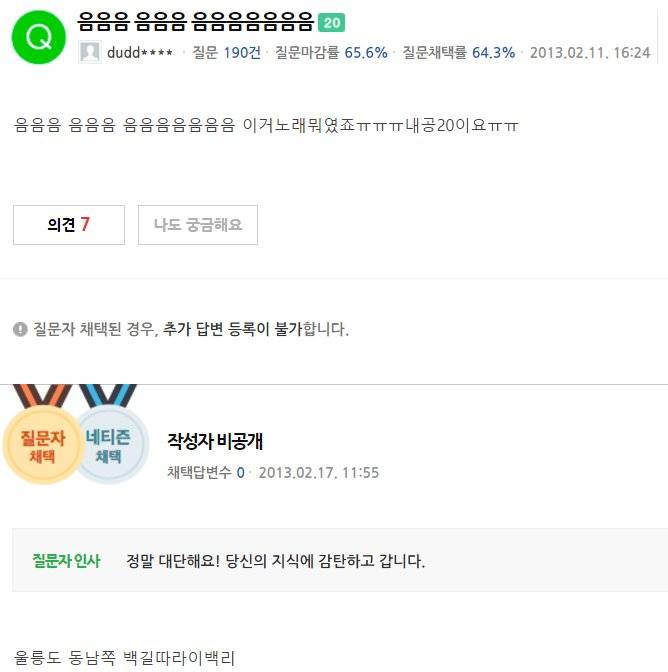Click the 질문자 인사 label

[x=66, y=561]
